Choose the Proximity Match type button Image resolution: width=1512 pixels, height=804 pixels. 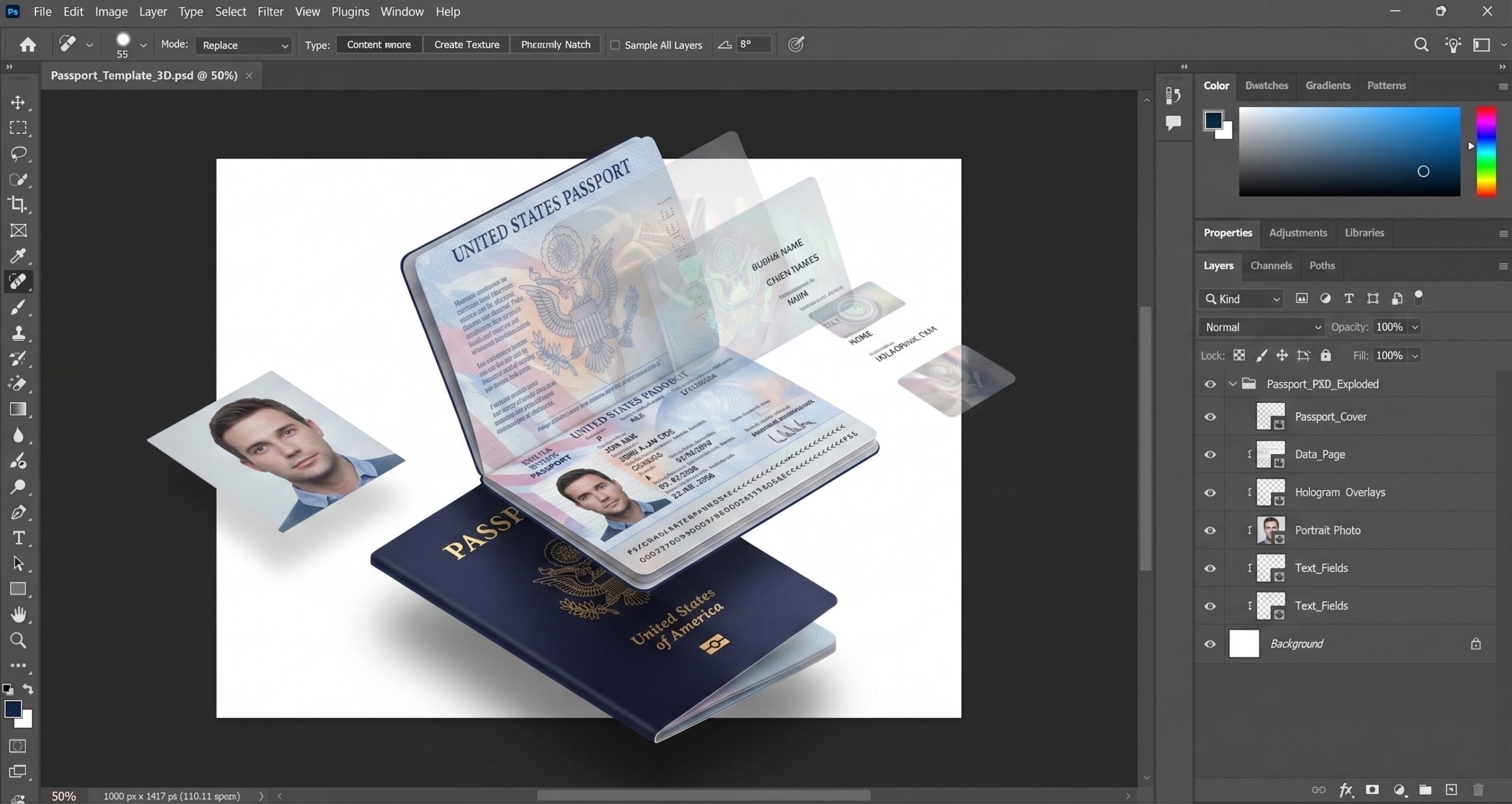click(556, 45)
